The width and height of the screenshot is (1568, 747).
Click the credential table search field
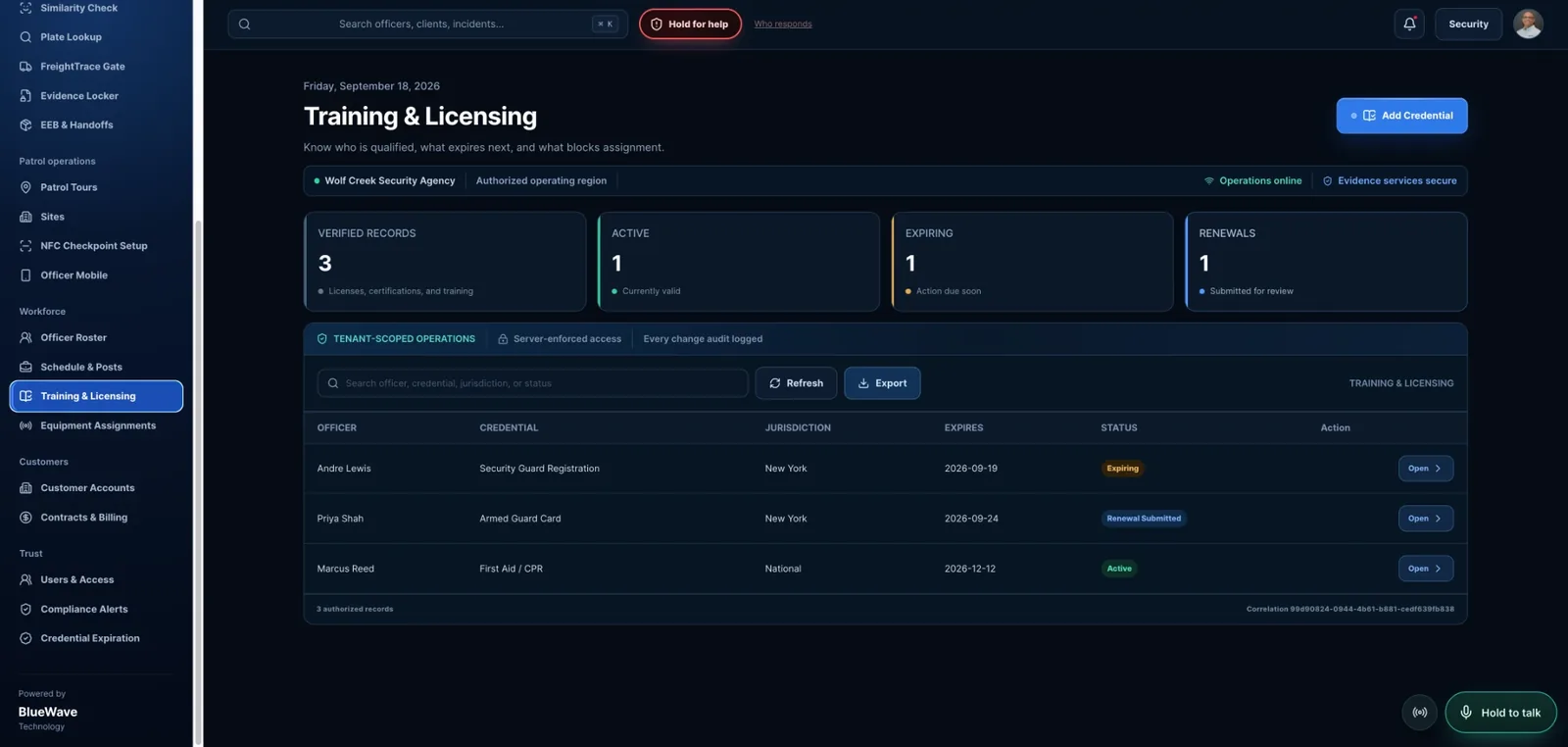point(532,383)
